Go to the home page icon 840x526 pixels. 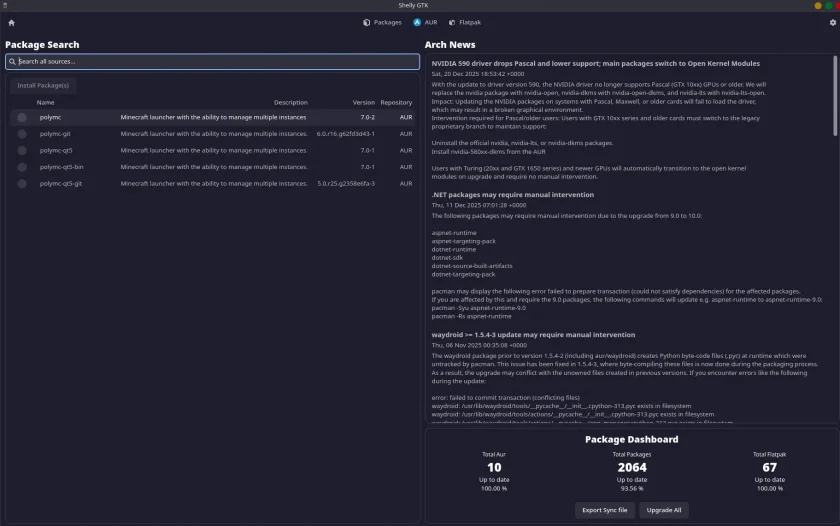pyautogui.click(x=11, y=22)
